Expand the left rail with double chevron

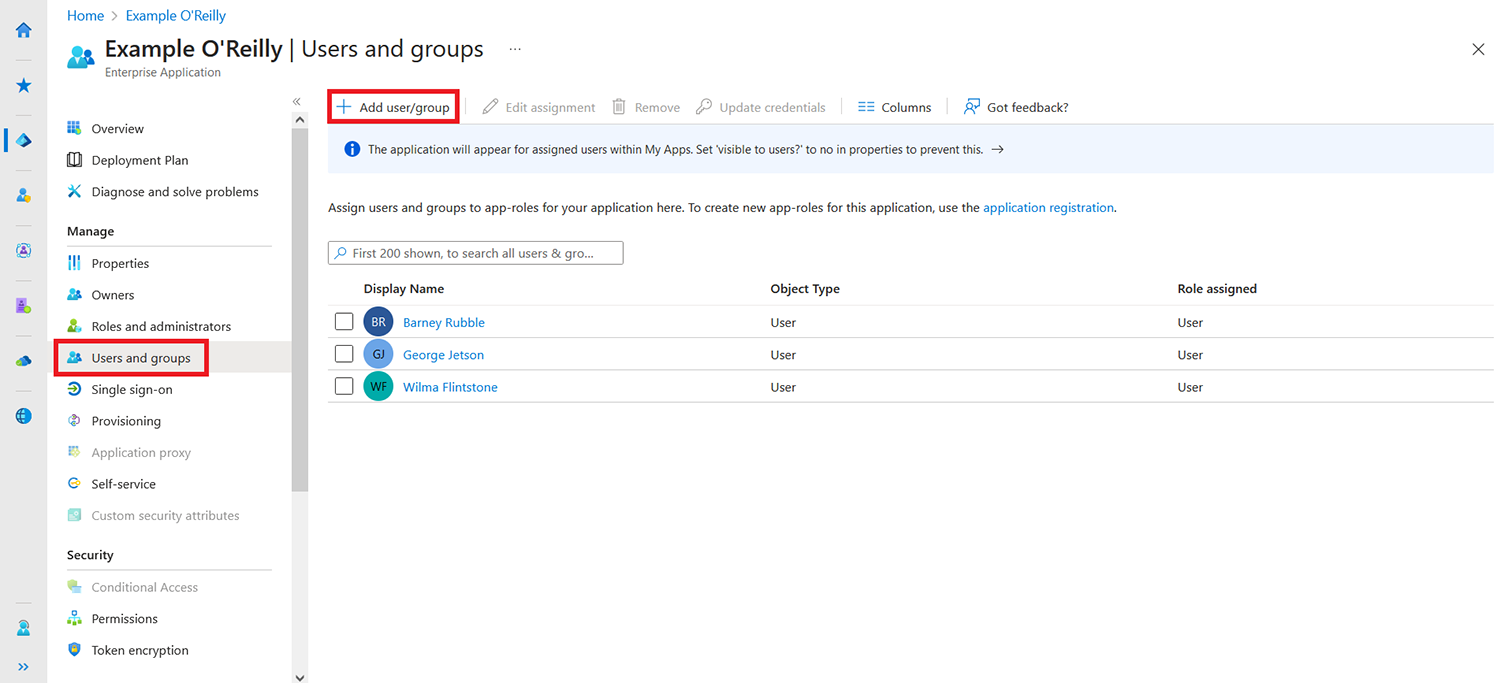point(24,667)
